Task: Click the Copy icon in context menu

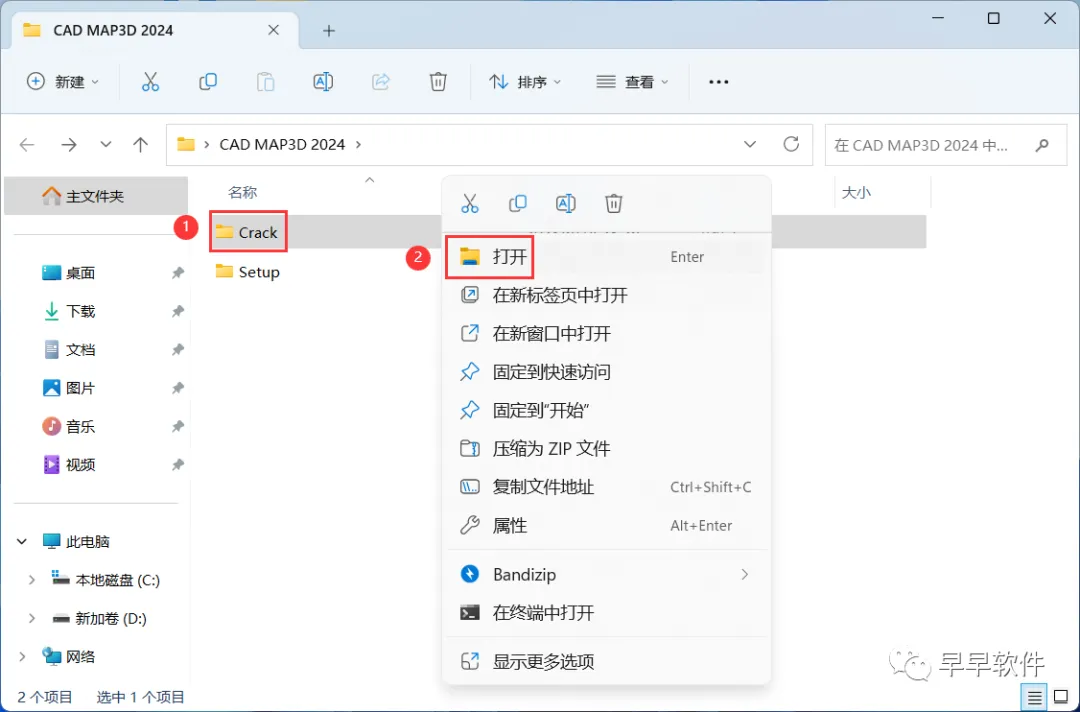Action: [x=517, y=203]
